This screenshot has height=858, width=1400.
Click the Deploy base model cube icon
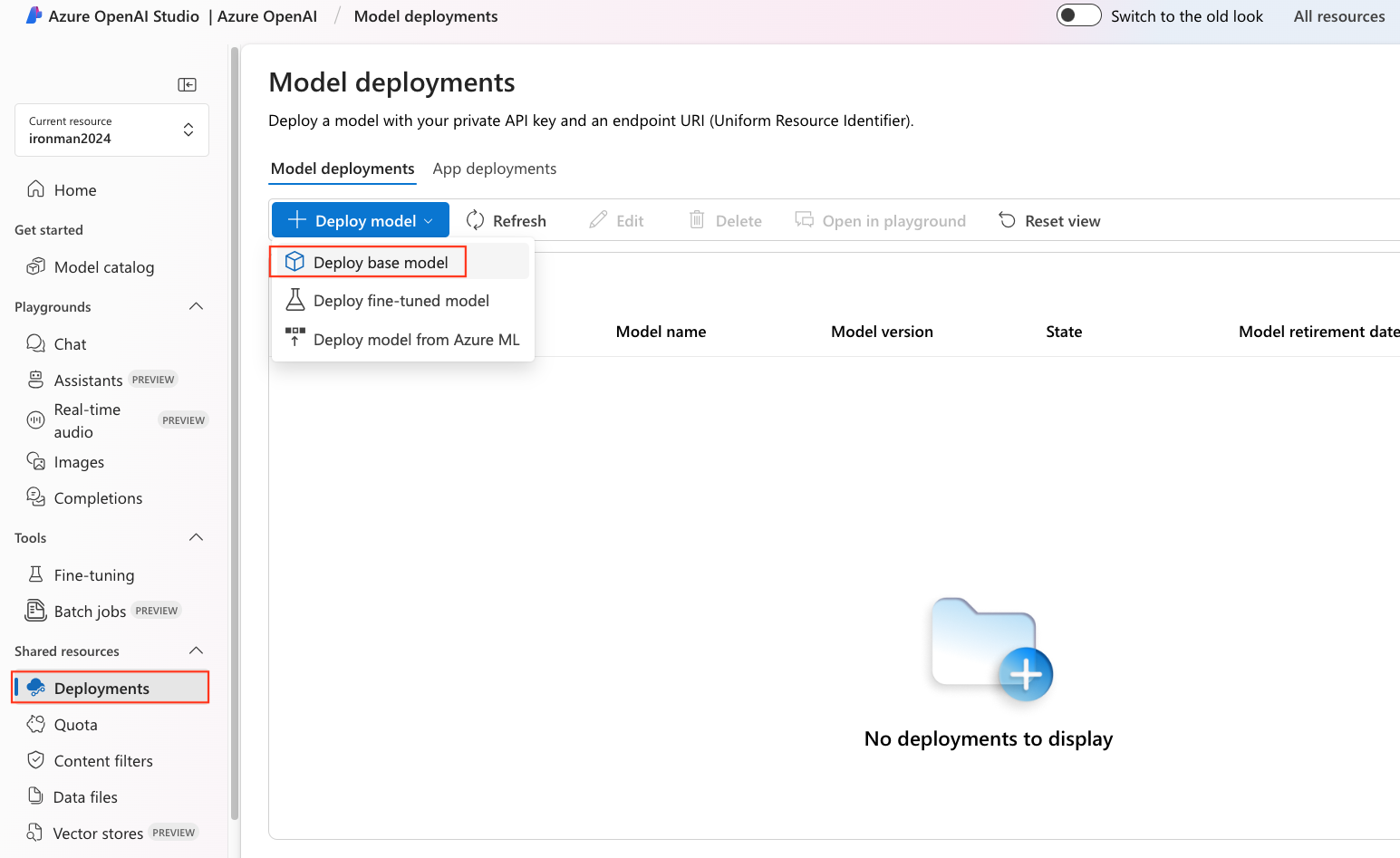[x=294, y=262]
